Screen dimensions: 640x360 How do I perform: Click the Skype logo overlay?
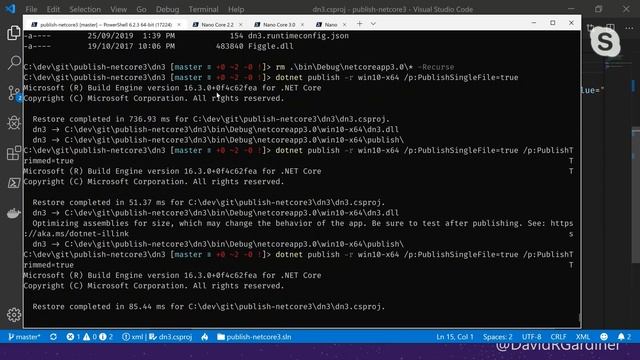605,42
